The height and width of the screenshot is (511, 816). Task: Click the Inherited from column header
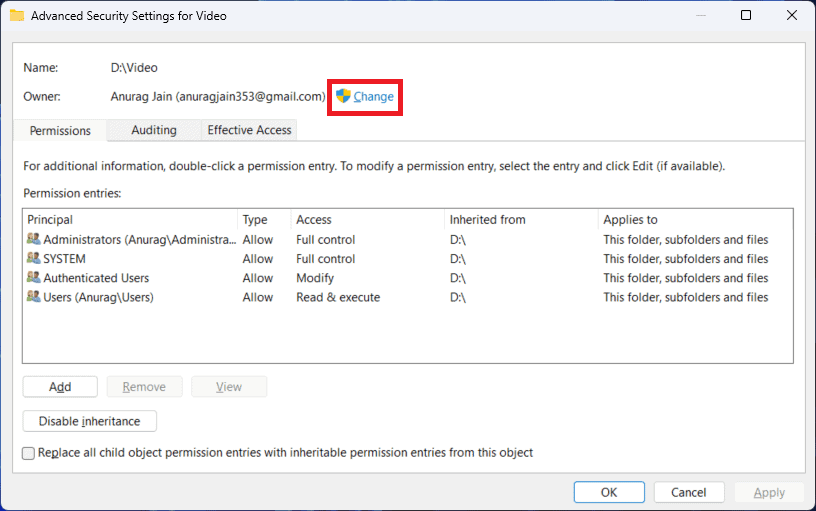tap(487, 220)
